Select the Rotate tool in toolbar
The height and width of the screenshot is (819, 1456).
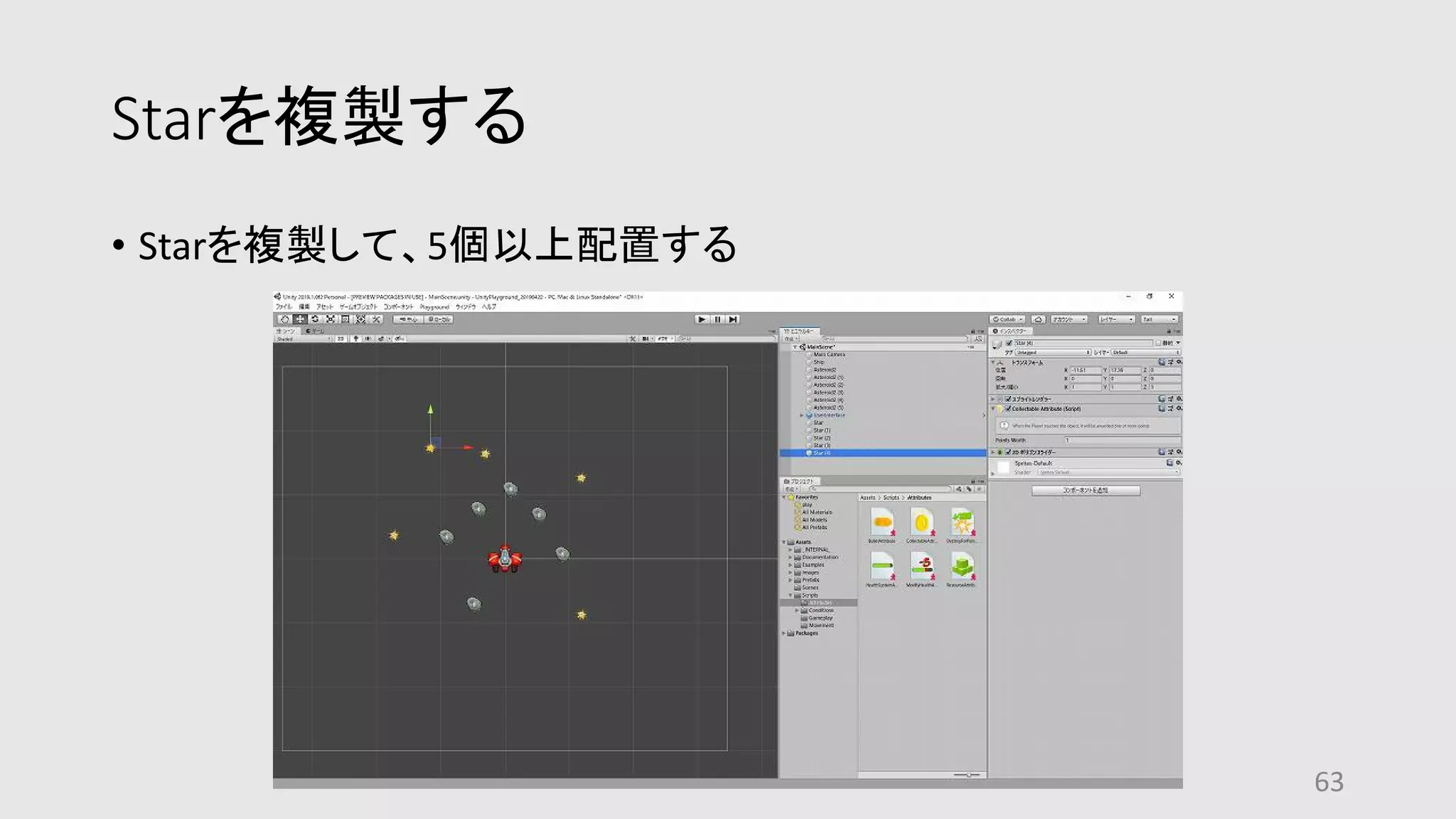(x=315, y=319)
